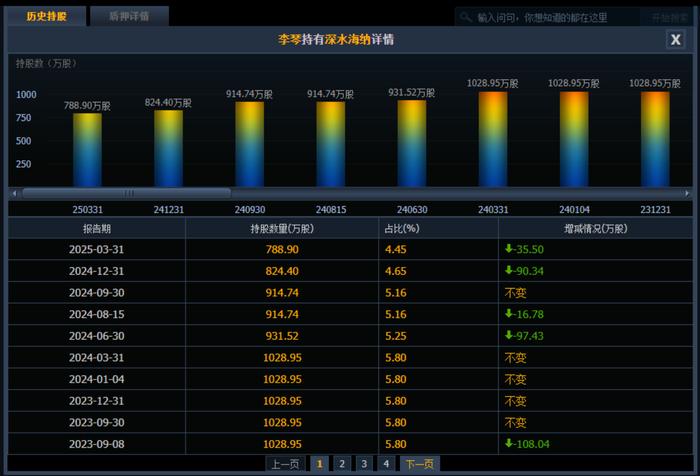Click the 深水海纳 stock name in title
Screen dimensions: 700x476
click(x=348, y=39)
